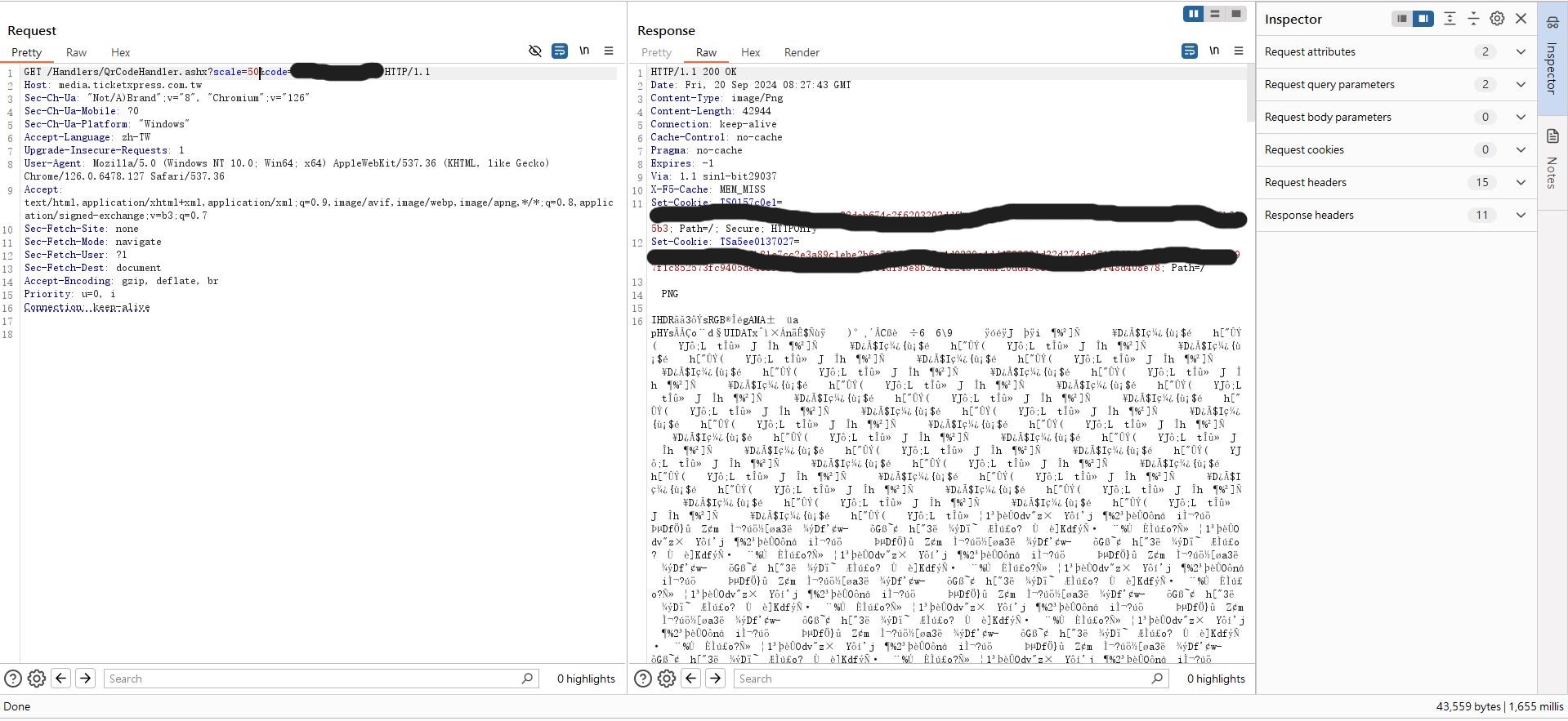The image size is (1568, 721).
Task: Click X-F5-Cache: MEM_MISS header line
Action: [708, 189]
